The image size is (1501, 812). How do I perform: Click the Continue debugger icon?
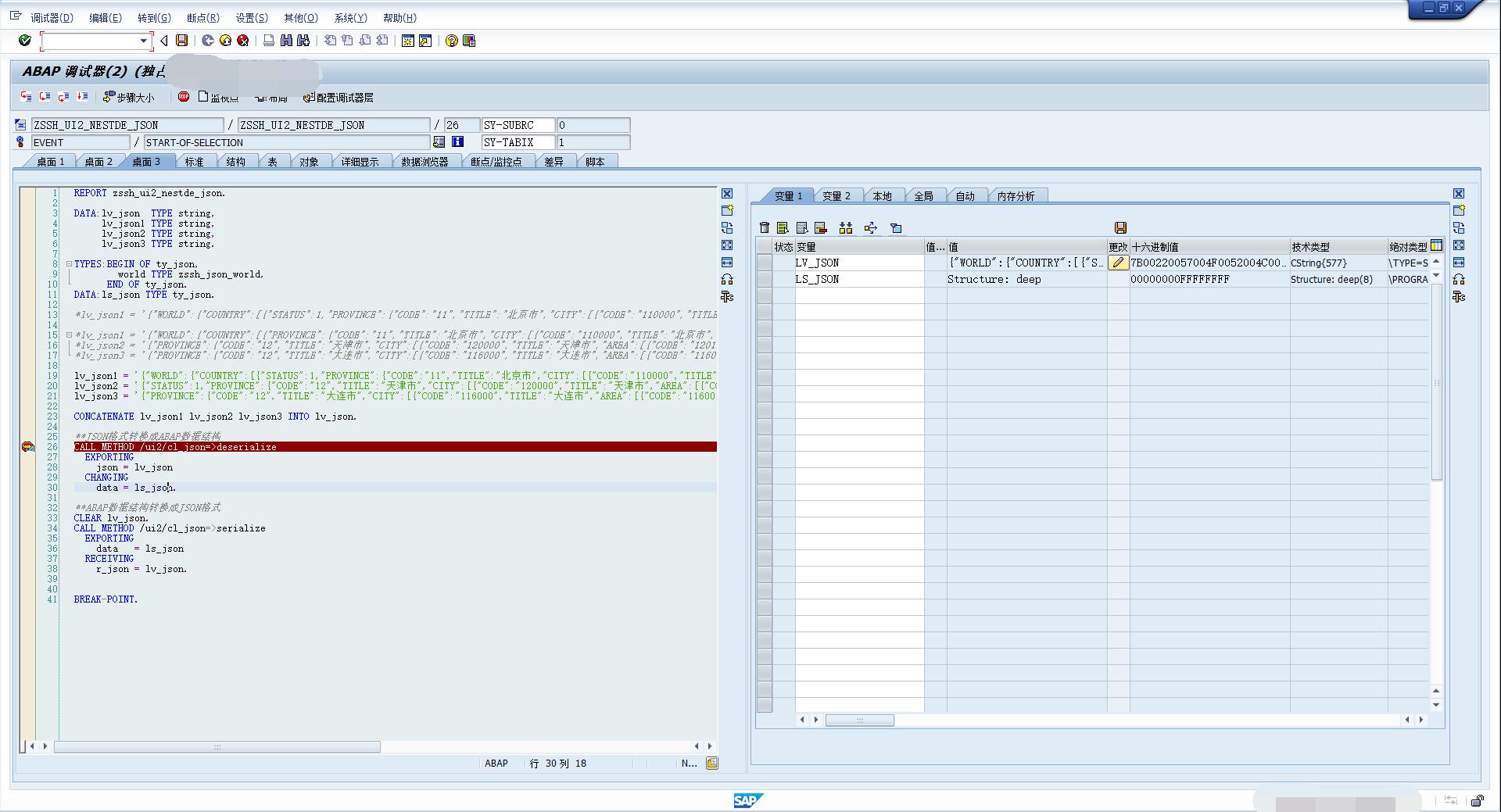point(83,97)
